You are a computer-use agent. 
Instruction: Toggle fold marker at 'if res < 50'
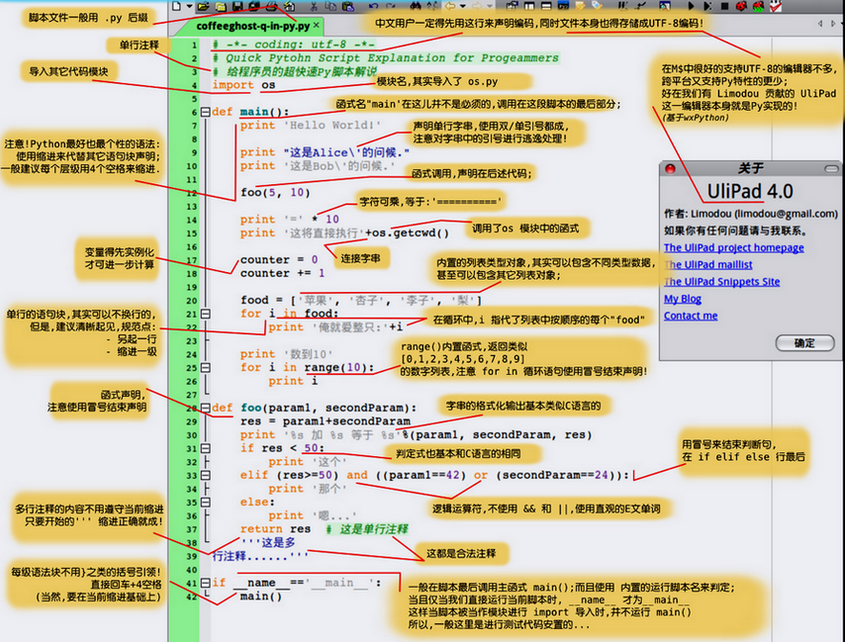205,448
